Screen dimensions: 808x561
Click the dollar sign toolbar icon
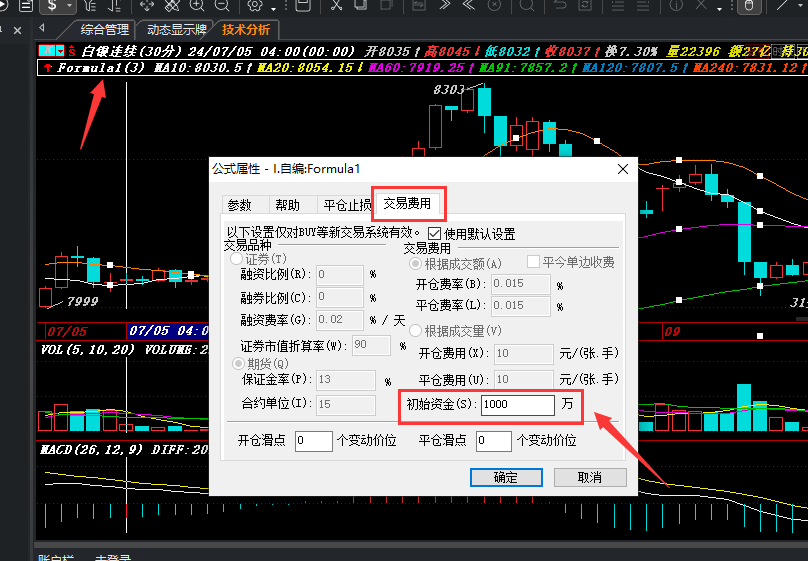[x=52, y=6]
